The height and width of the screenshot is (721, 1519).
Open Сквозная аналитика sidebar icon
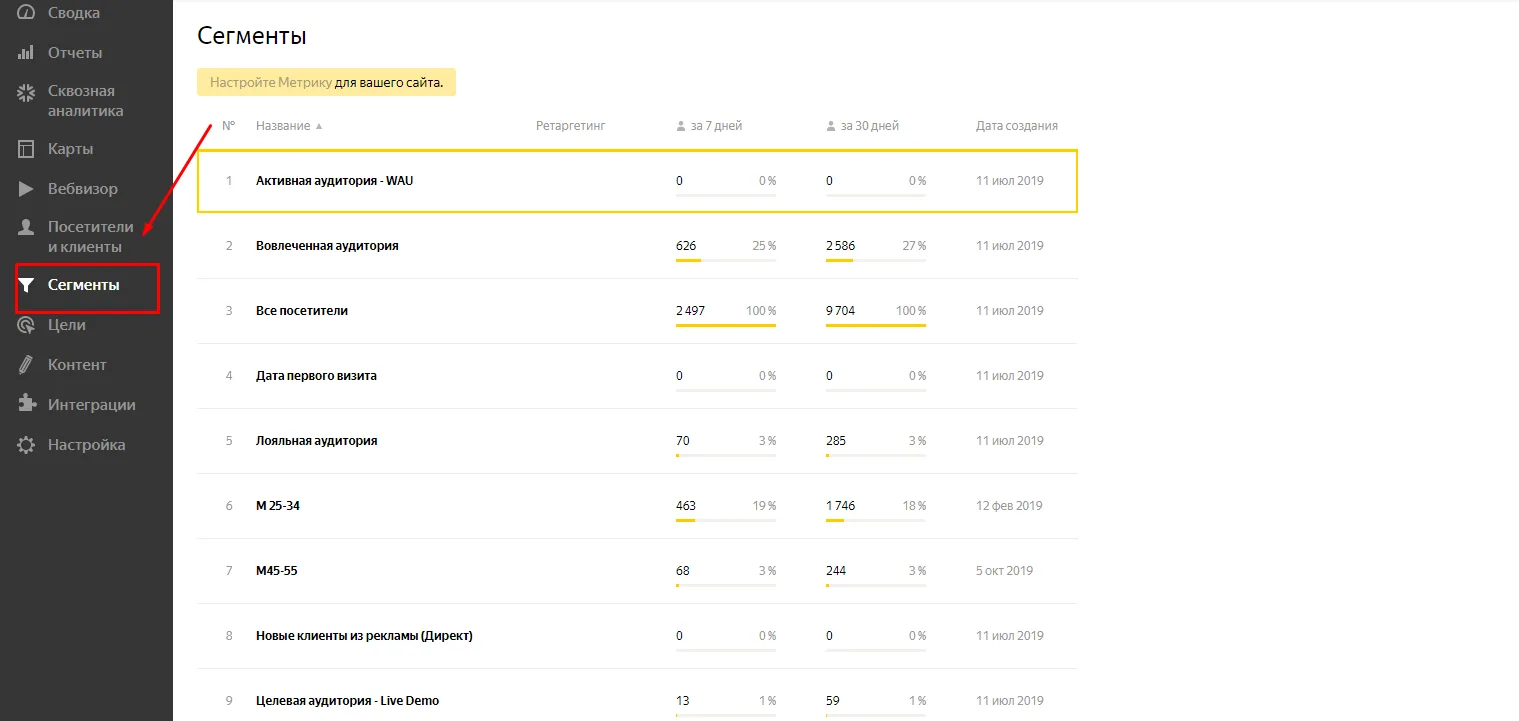[26, 92]
